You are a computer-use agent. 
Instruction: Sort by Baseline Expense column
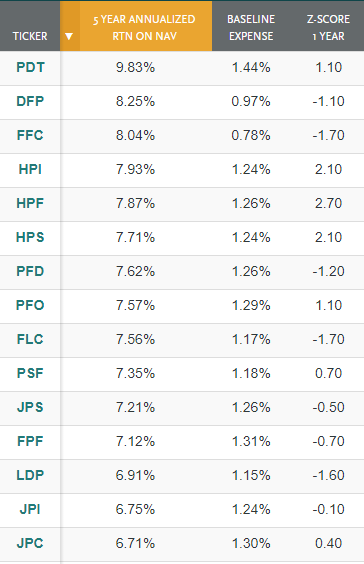pos(251,28)
